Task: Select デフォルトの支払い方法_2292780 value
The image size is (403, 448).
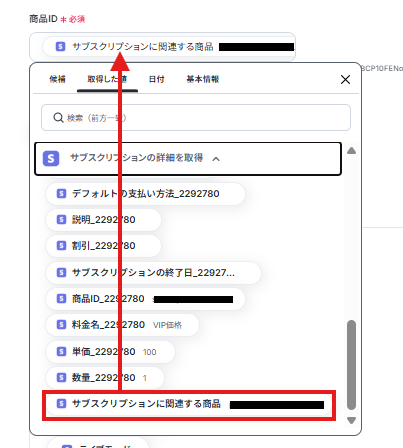Action: (145, 194)
